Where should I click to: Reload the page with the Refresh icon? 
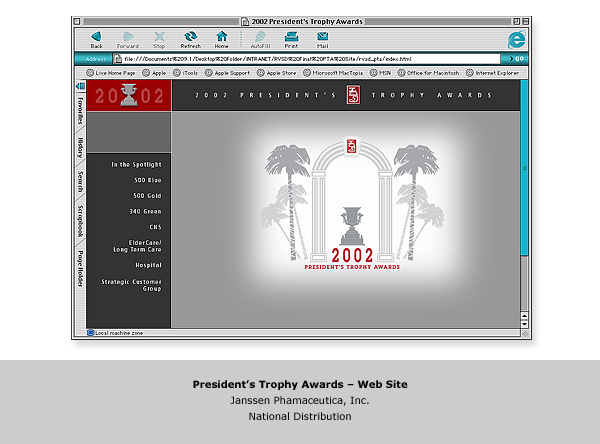[x=191, y=37]
